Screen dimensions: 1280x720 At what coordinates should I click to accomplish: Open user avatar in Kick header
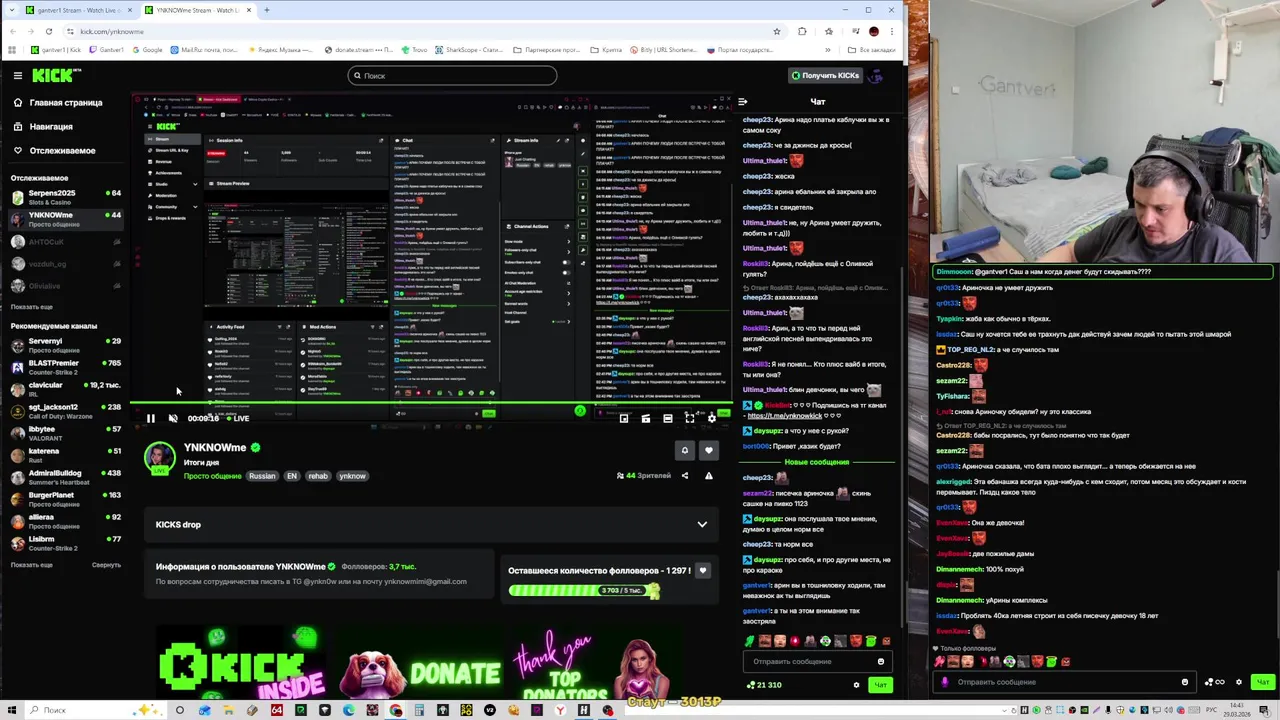876,75
